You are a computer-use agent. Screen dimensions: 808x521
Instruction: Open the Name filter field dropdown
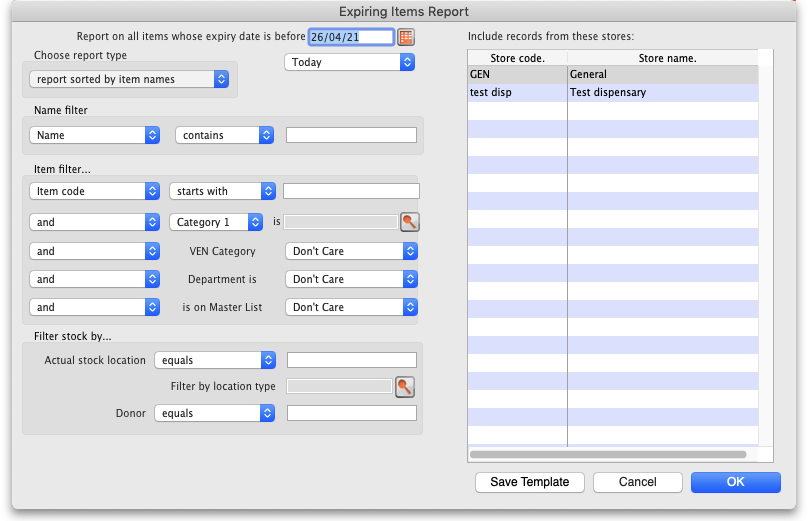pyautogui.click(x=95, y=135)
